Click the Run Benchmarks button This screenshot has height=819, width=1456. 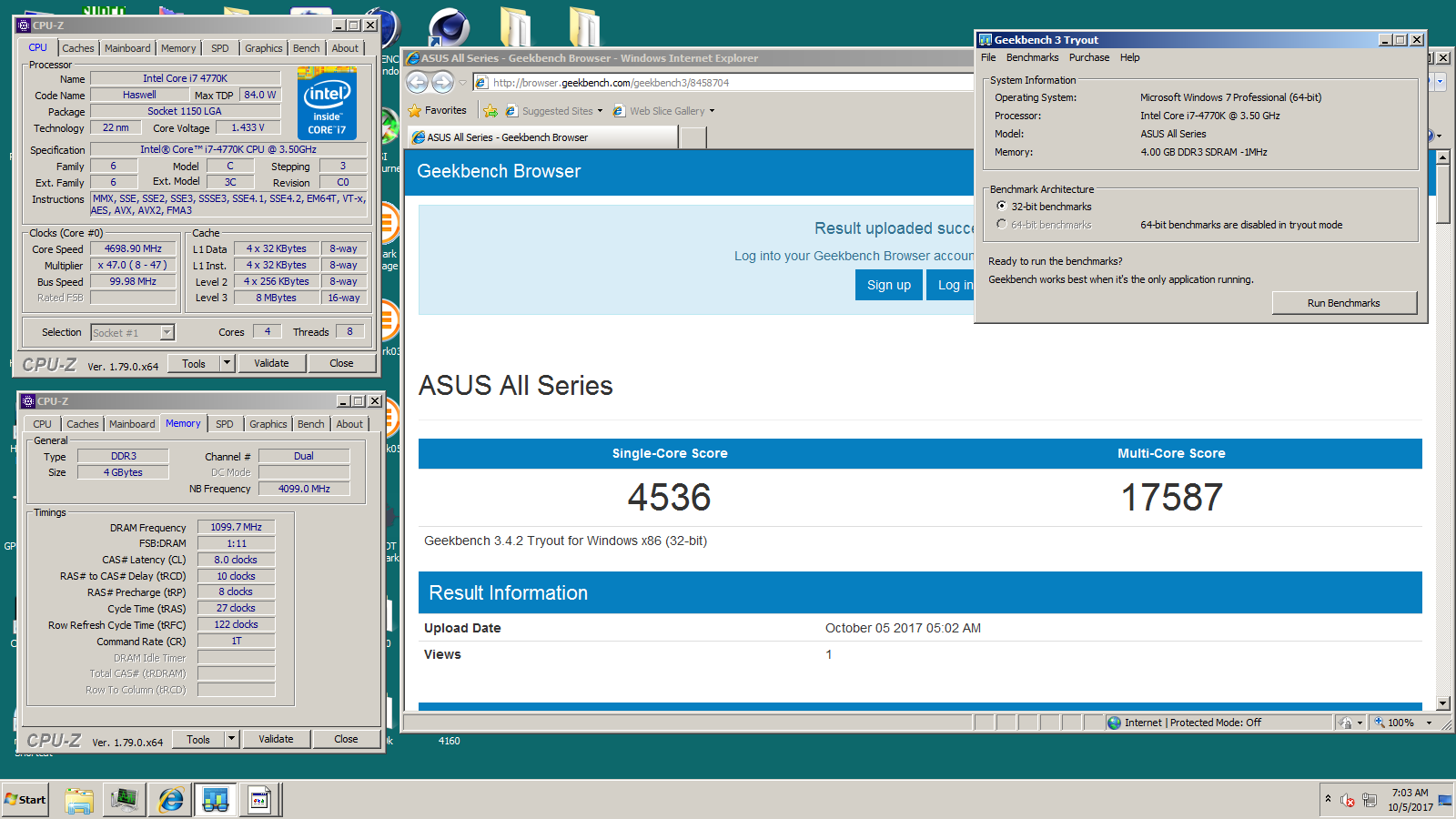(1344, 303)
